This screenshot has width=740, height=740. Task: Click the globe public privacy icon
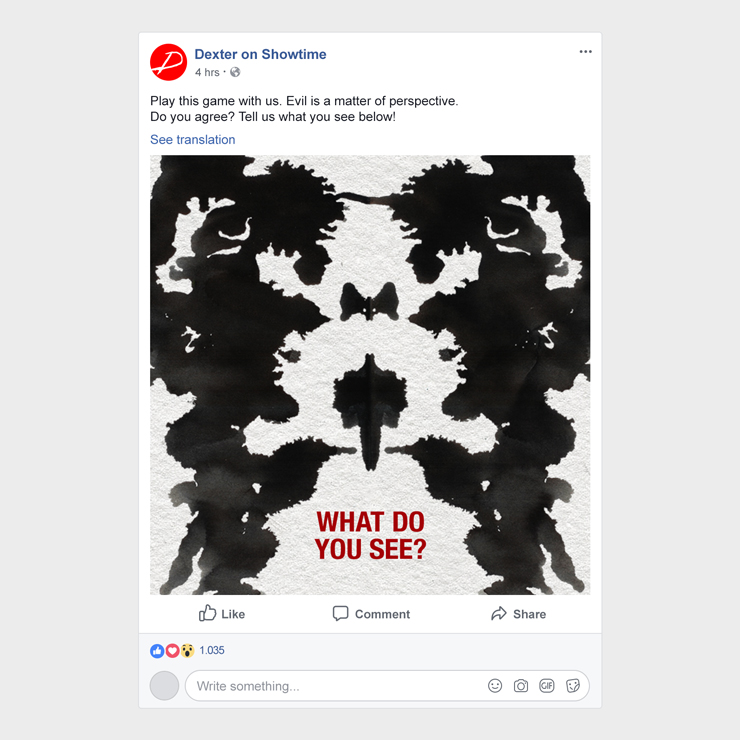click(235, 72)
